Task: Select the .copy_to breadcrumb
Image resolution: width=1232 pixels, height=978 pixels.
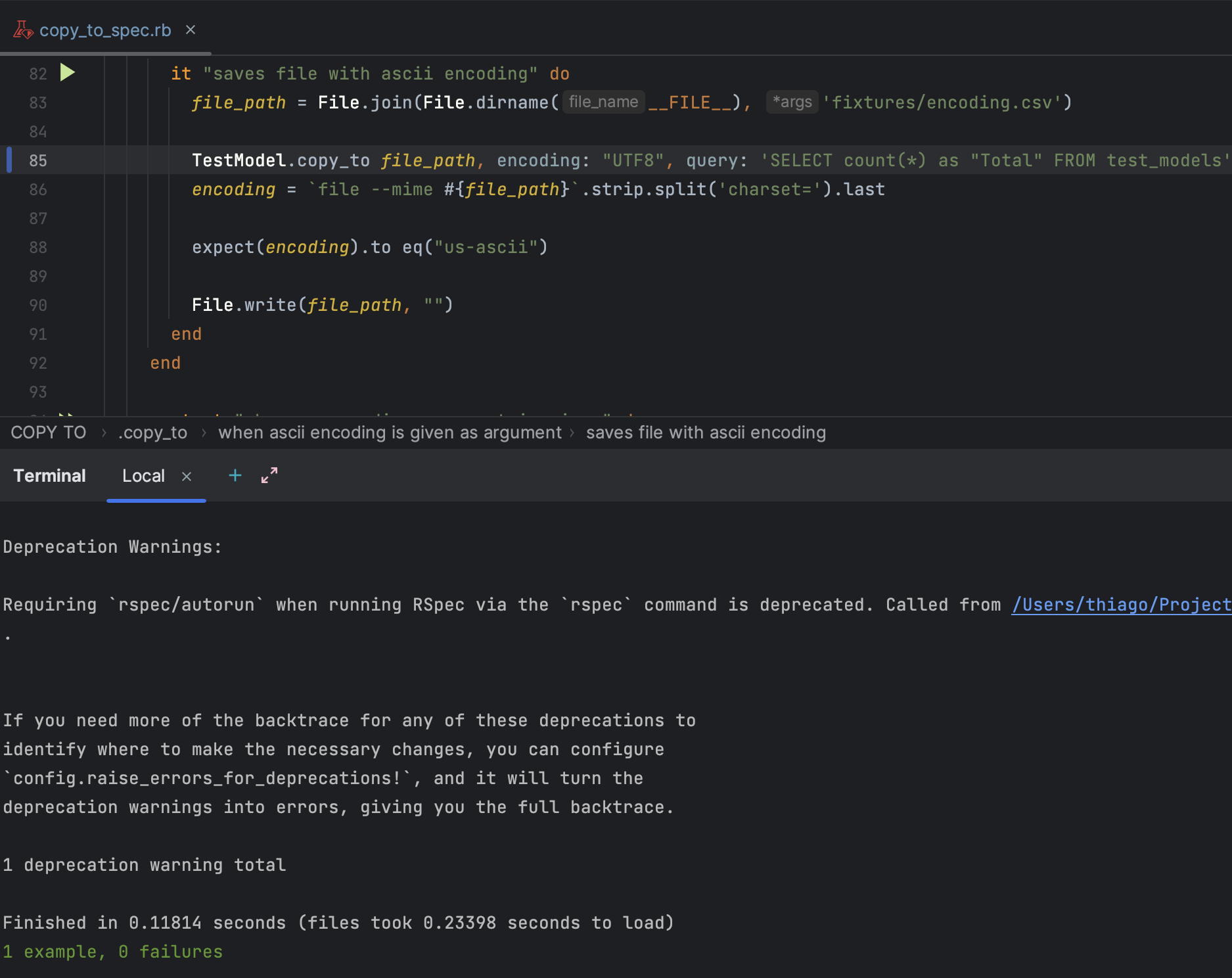Action: (x=152, y=432)
